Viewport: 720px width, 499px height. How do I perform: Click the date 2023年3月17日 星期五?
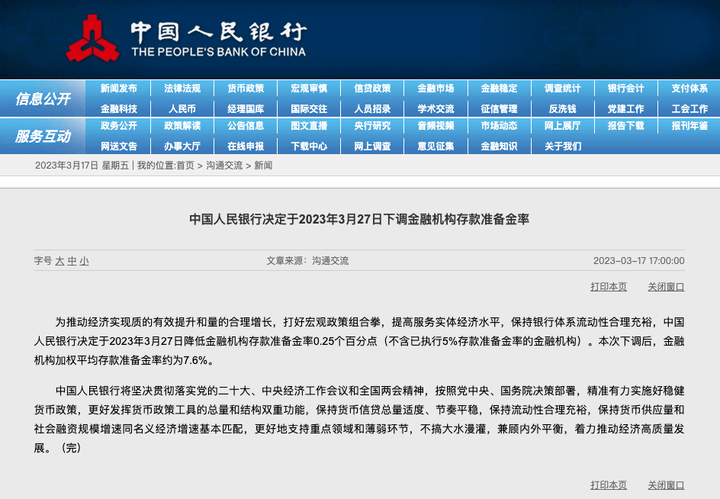tap(82, 166)
